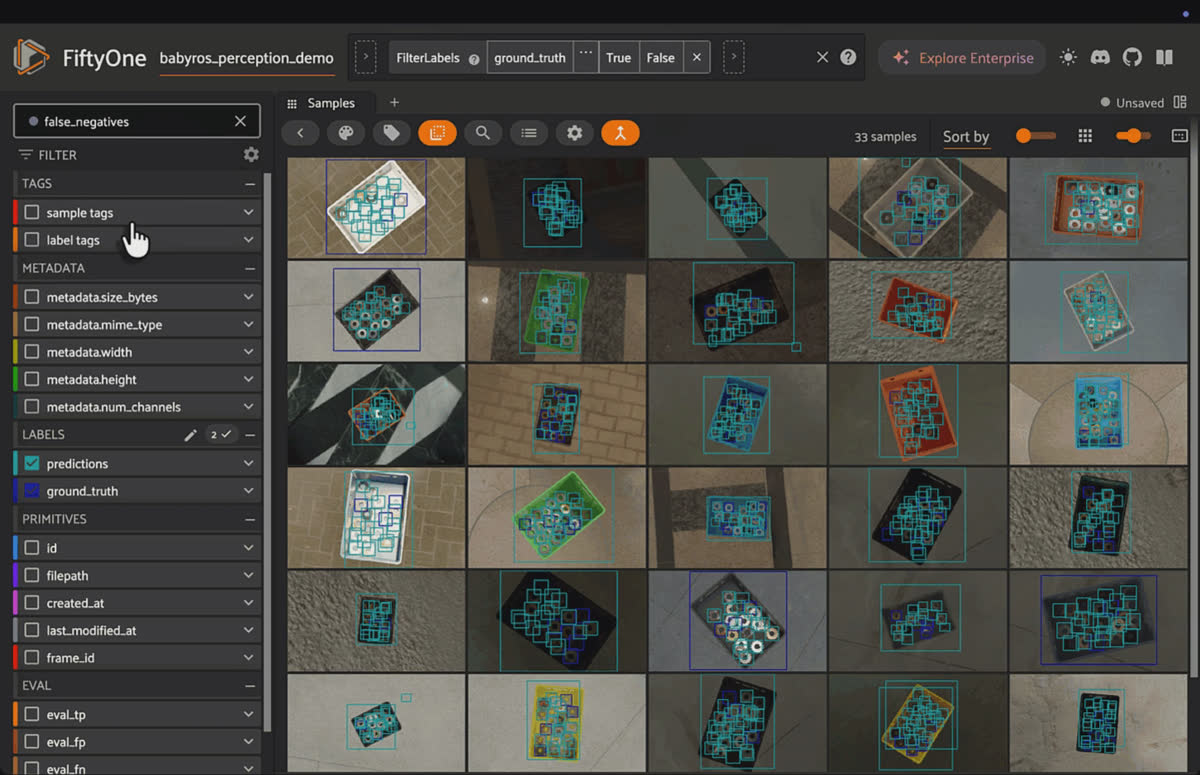
Task: Click the grid layout icon near Sort by
Action: tap(1085, 136)
